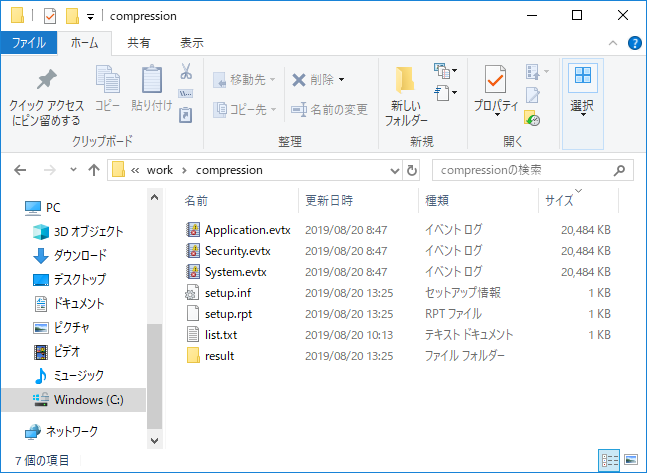Open Documents (ドキュメント) in sidebar
Viewport: 647px width, 473px height.
click(68, 303)
